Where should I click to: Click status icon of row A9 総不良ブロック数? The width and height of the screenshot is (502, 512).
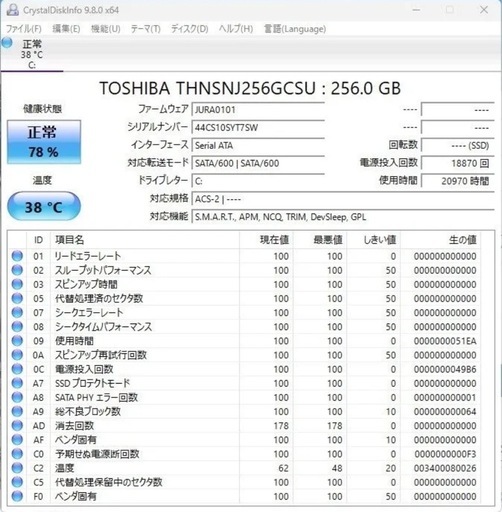click(x=17, y=411)
